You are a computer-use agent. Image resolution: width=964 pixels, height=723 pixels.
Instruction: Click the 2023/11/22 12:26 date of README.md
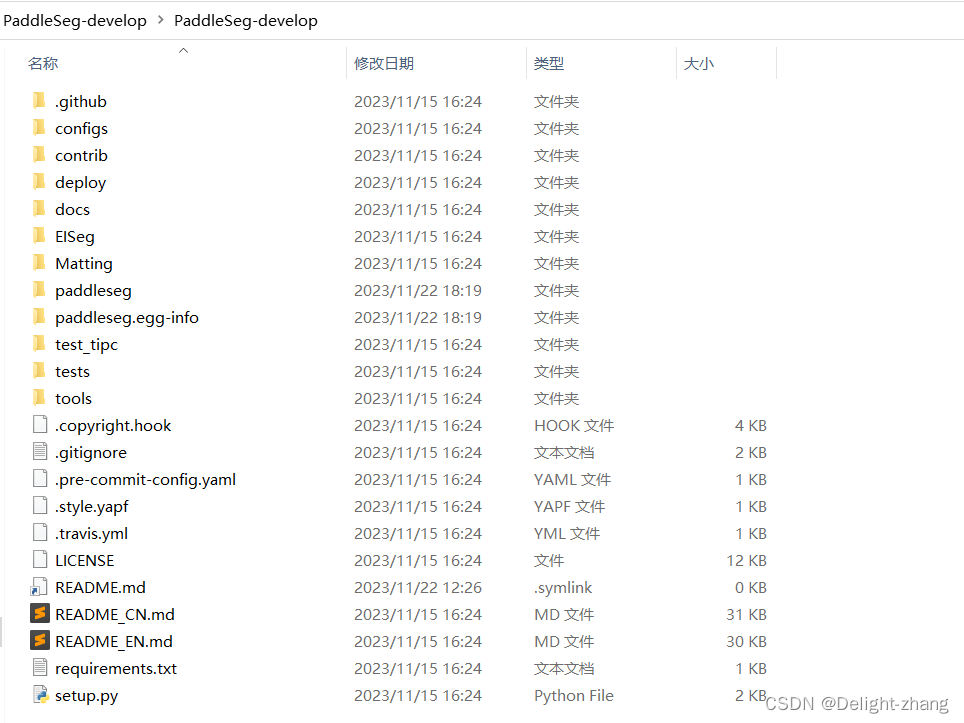pyautogui.click(x=418, y=588)
